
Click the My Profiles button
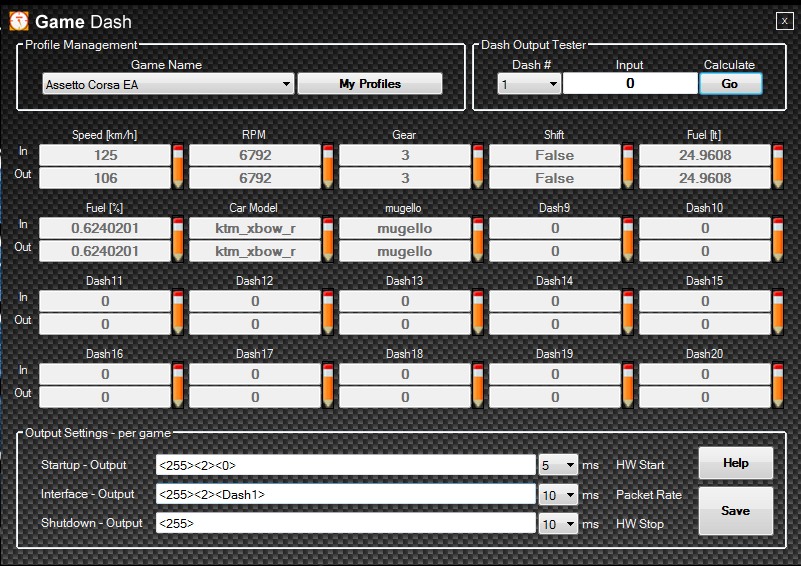point(369,84)
